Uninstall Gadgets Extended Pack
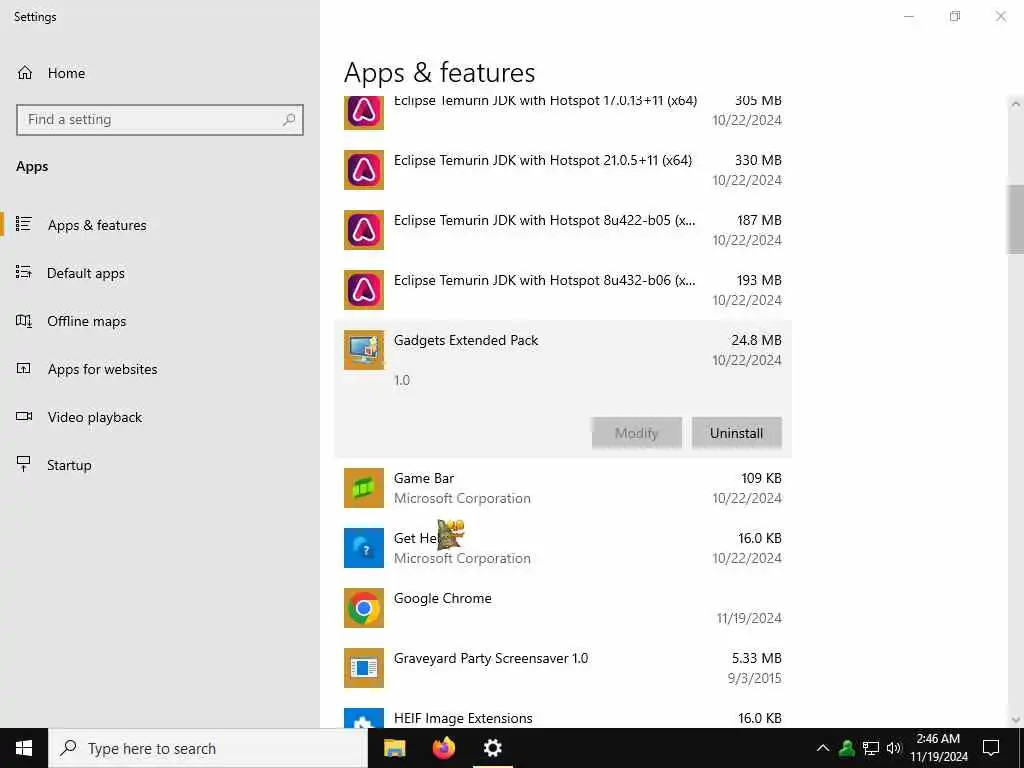 737,433
